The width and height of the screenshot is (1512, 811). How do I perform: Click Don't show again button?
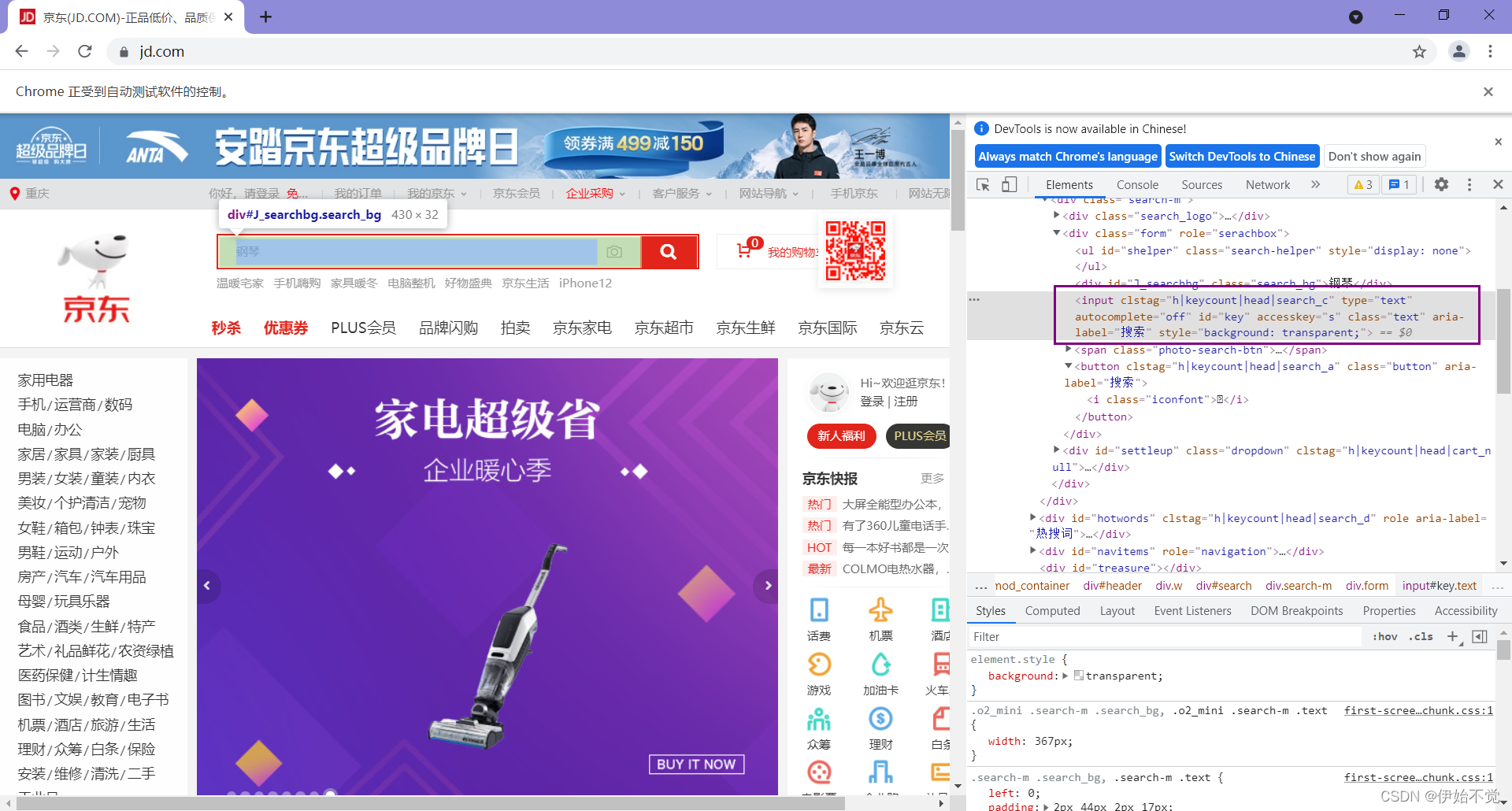1374,157
